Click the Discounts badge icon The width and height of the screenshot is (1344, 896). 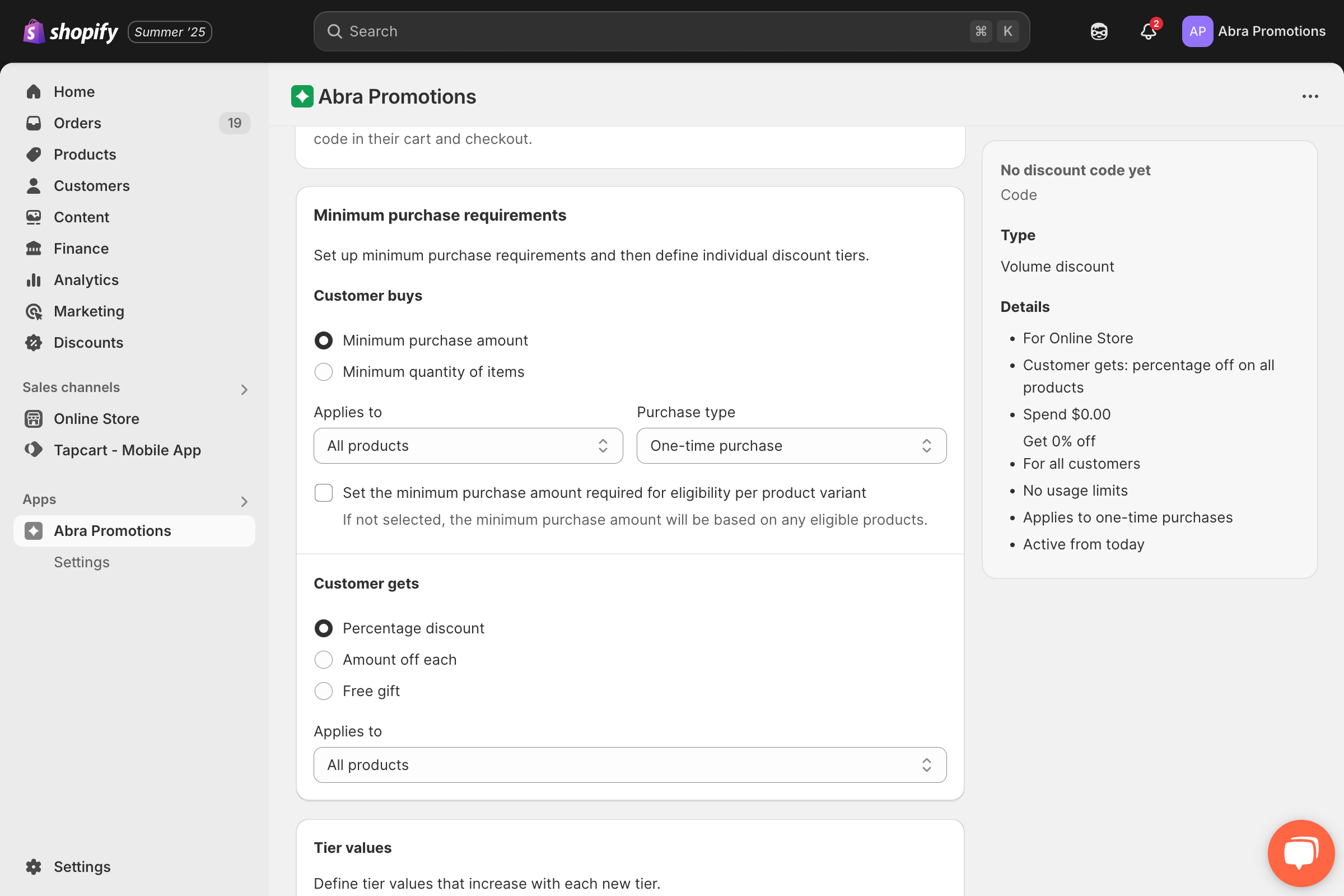[x=34, y=343]
